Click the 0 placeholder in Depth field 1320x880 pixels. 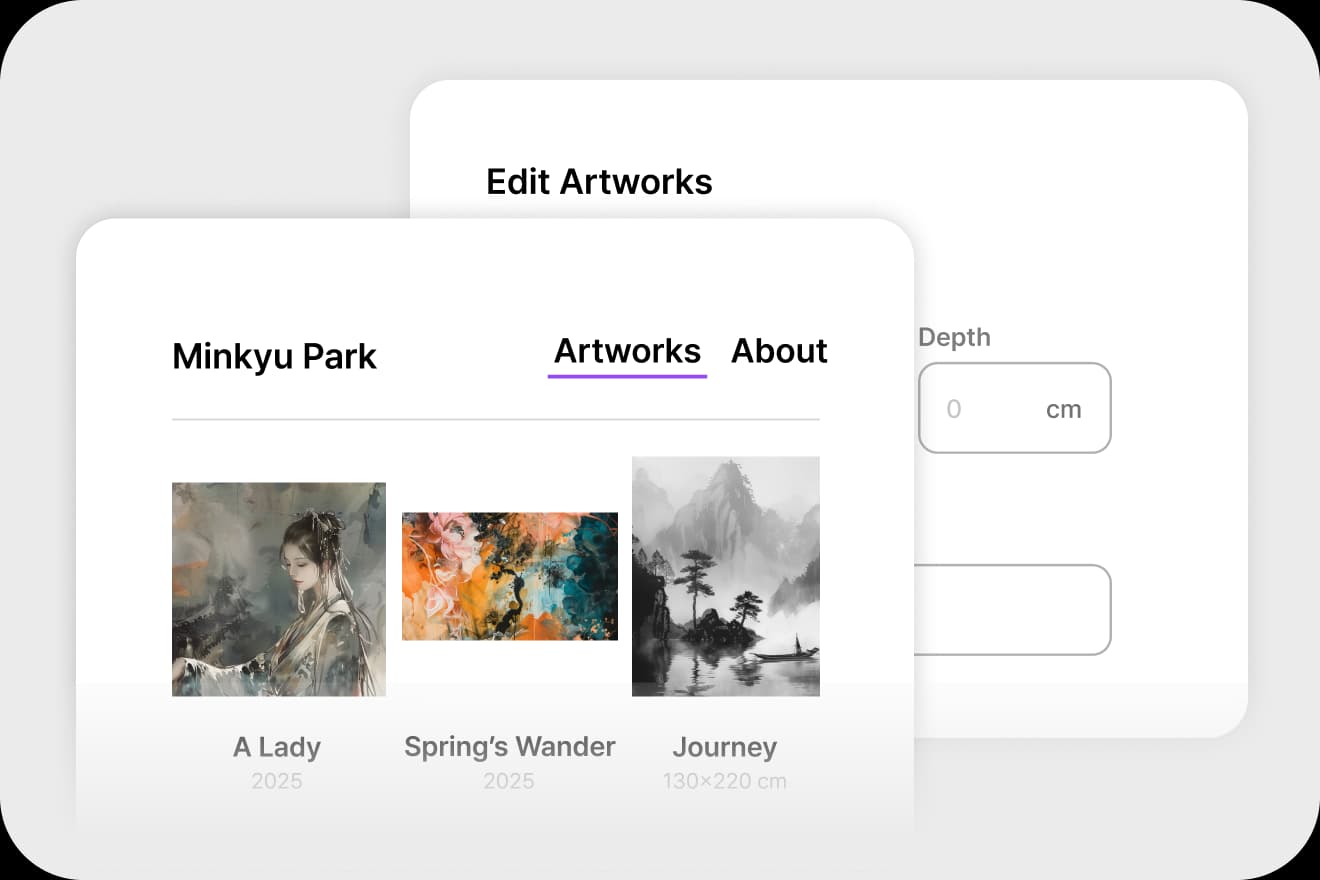pos(953,409)
